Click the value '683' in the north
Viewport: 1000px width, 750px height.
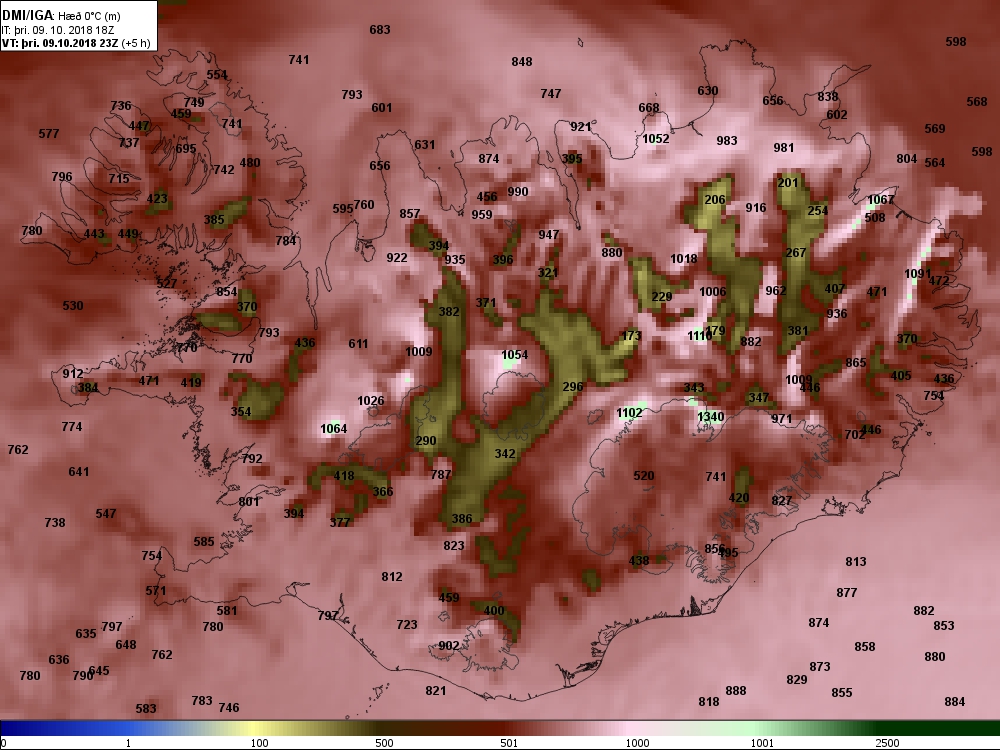379,30
